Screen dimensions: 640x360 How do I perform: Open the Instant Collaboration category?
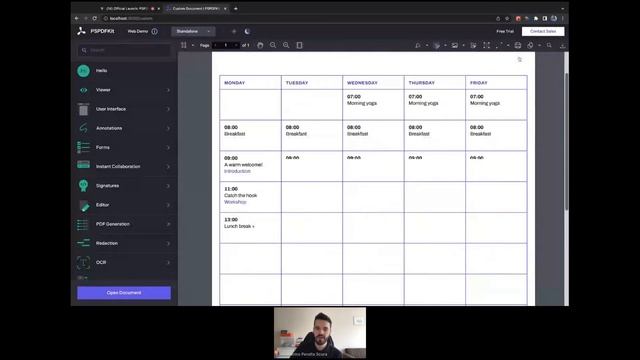click(x=124, y=167)
